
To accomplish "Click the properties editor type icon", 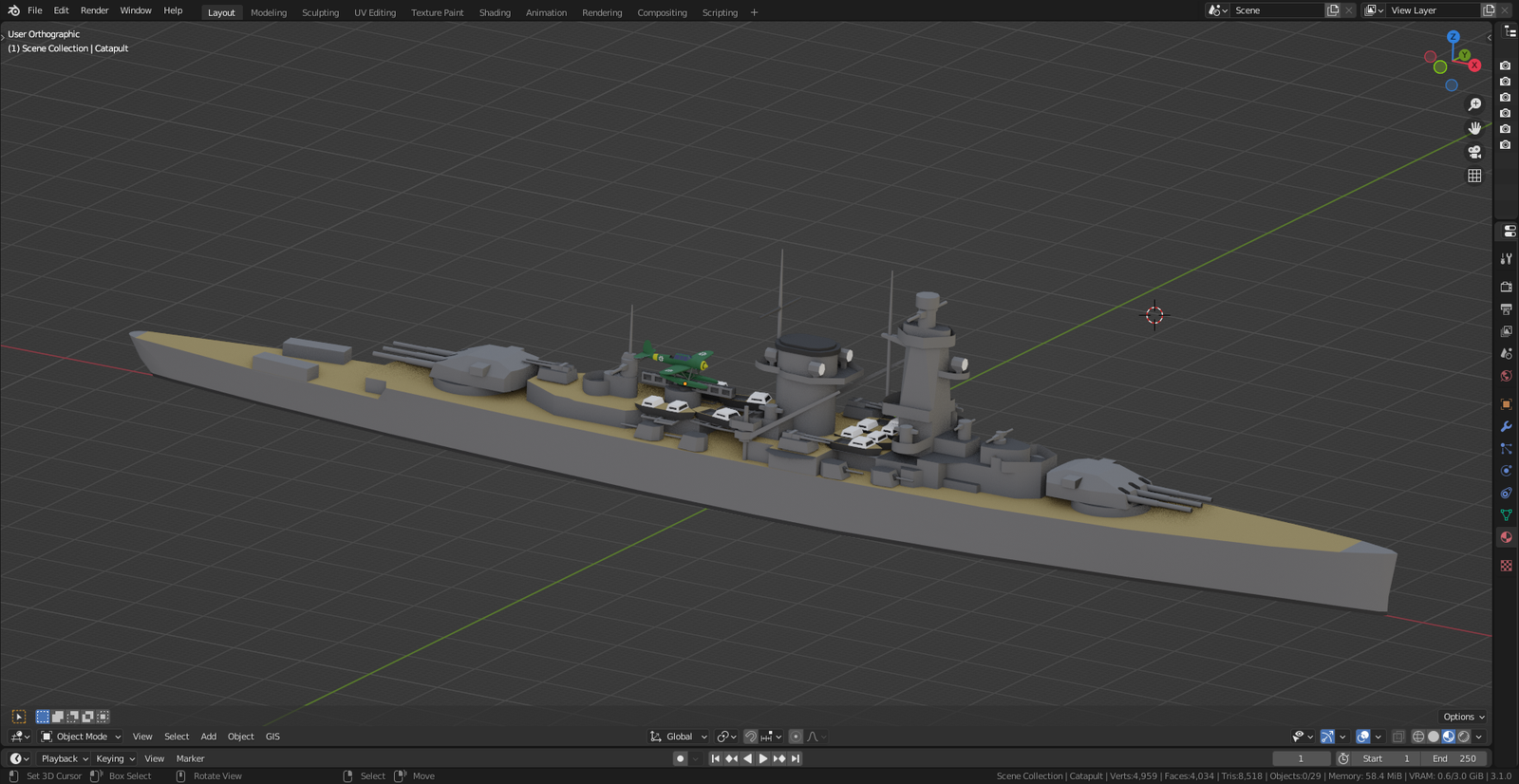I will [1510, 231].
